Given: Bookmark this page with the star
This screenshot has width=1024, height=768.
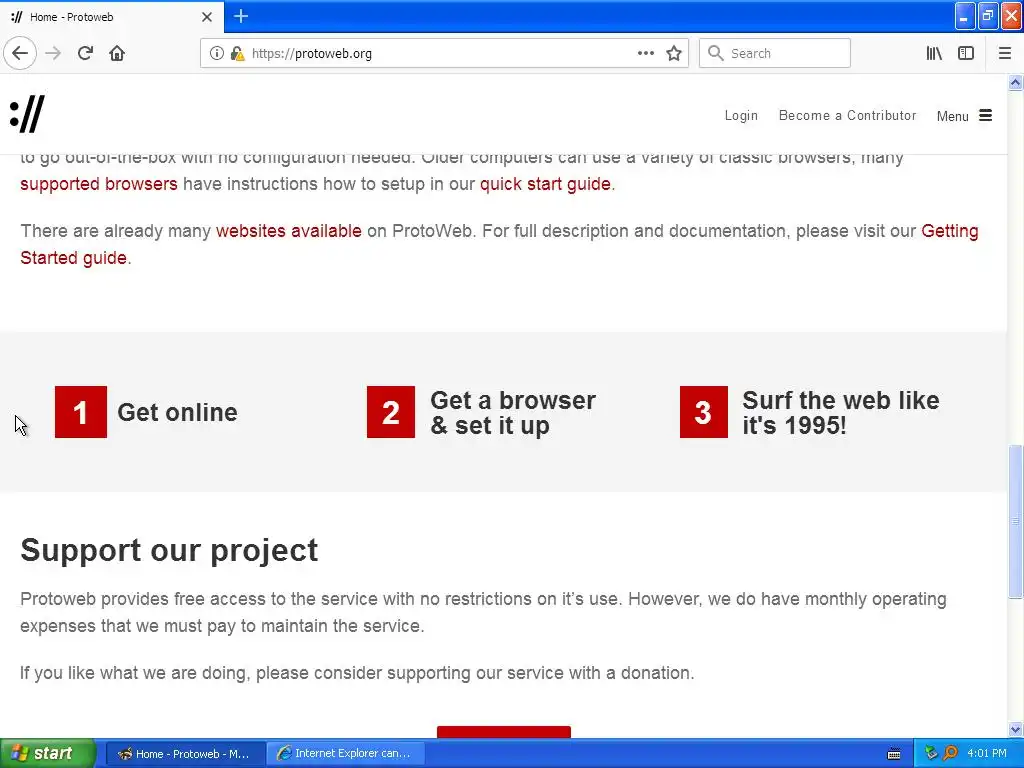Looking at the screenshot, I should 674,53.
